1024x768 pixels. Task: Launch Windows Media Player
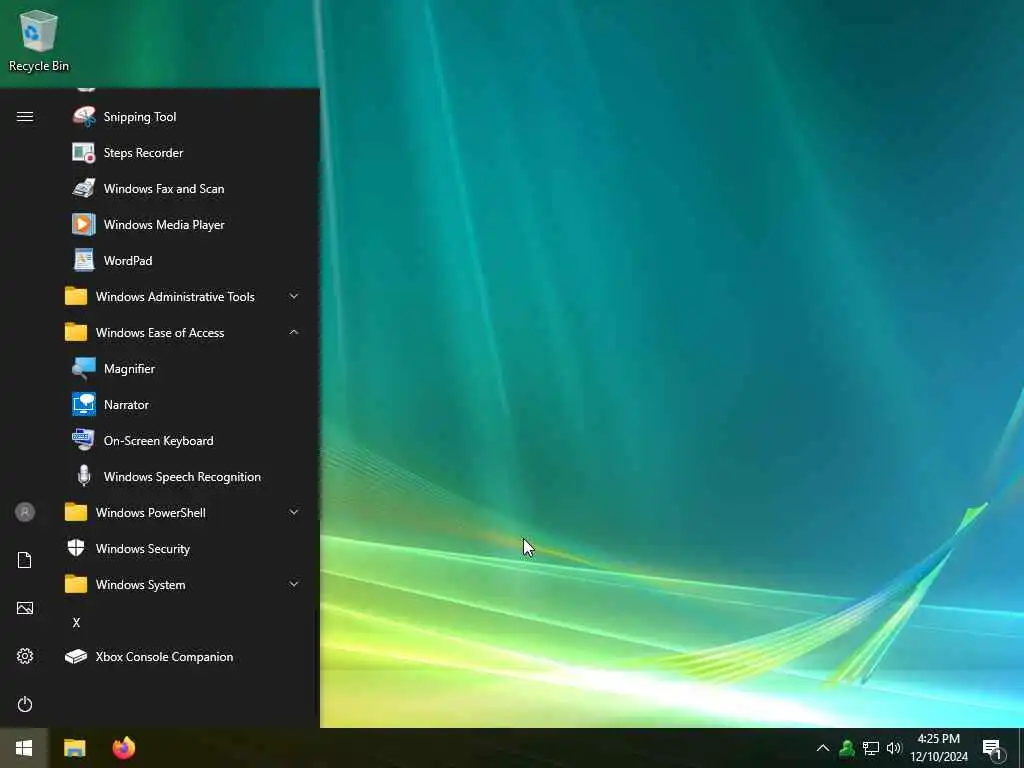tap(184, 225)
